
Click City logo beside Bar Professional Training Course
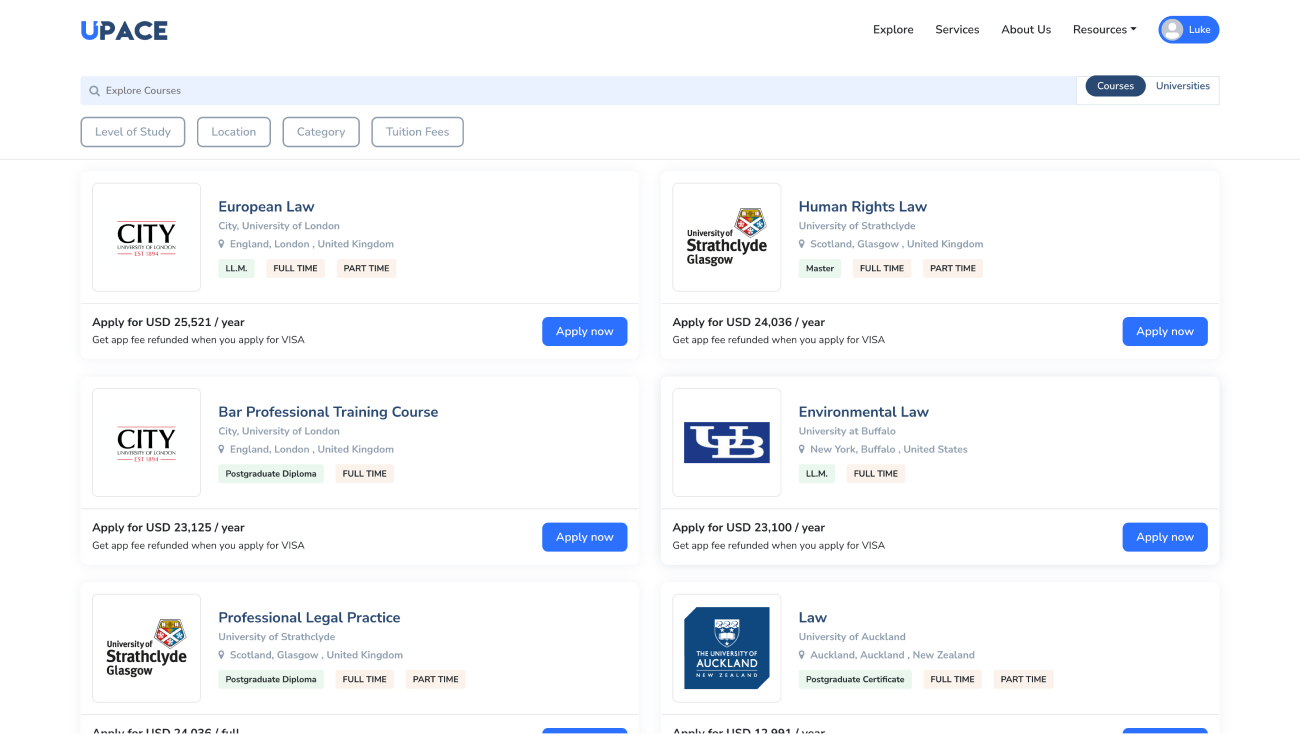coord(146,442)
